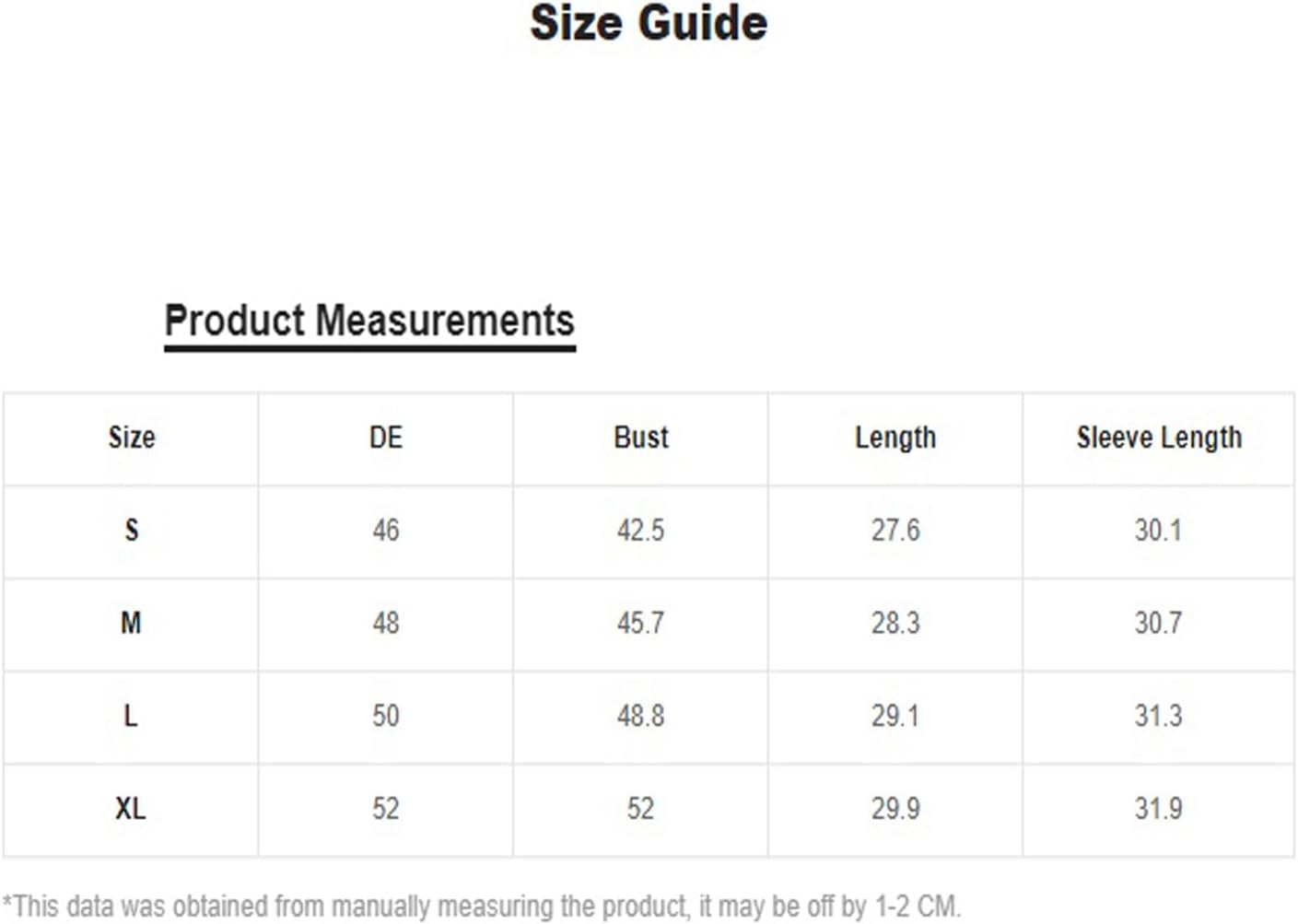1298x924 pixels.
Task: Click the XL bust cell showing 52
Action: click(641, 809)
